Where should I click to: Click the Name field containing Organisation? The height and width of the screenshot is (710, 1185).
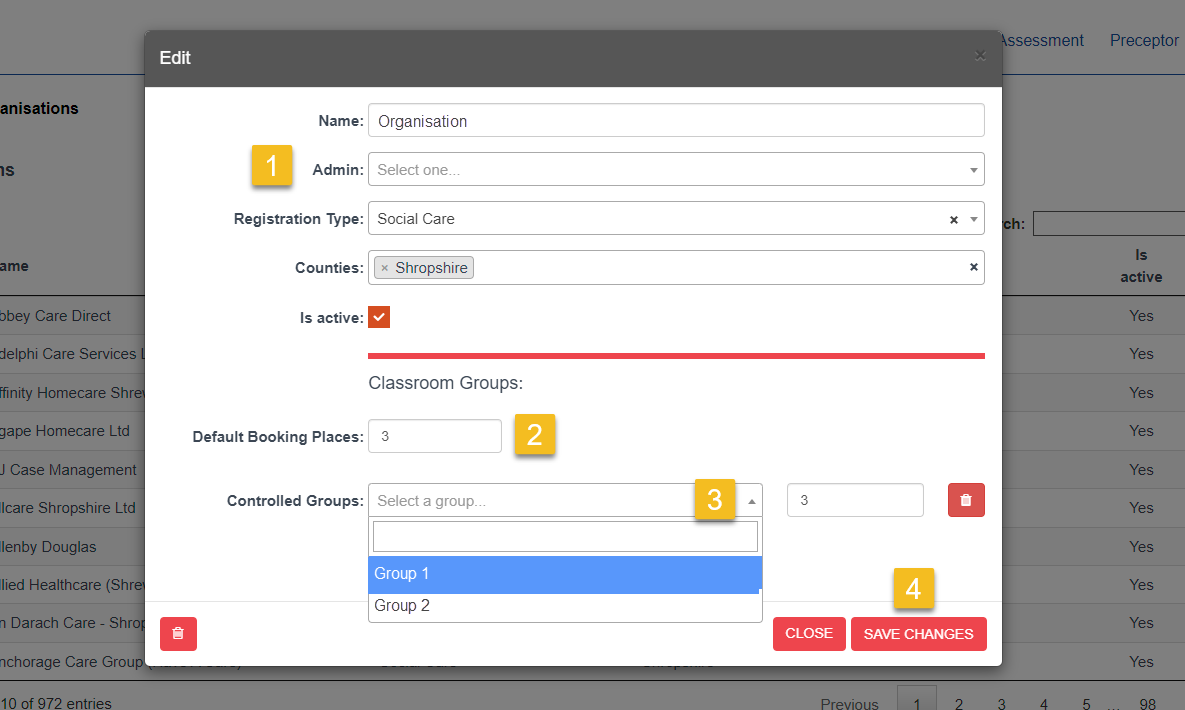pyautogui.click(x=676, y=120)
